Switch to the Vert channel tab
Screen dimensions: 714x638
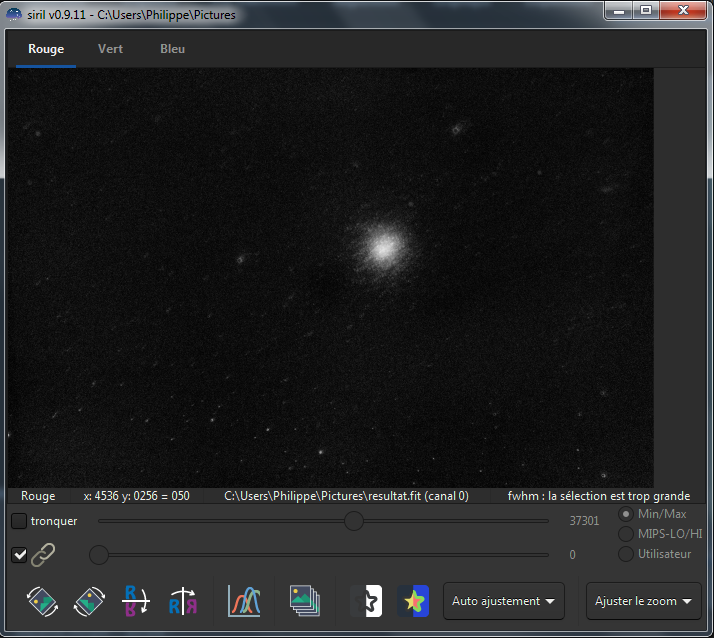click(110, 49)
